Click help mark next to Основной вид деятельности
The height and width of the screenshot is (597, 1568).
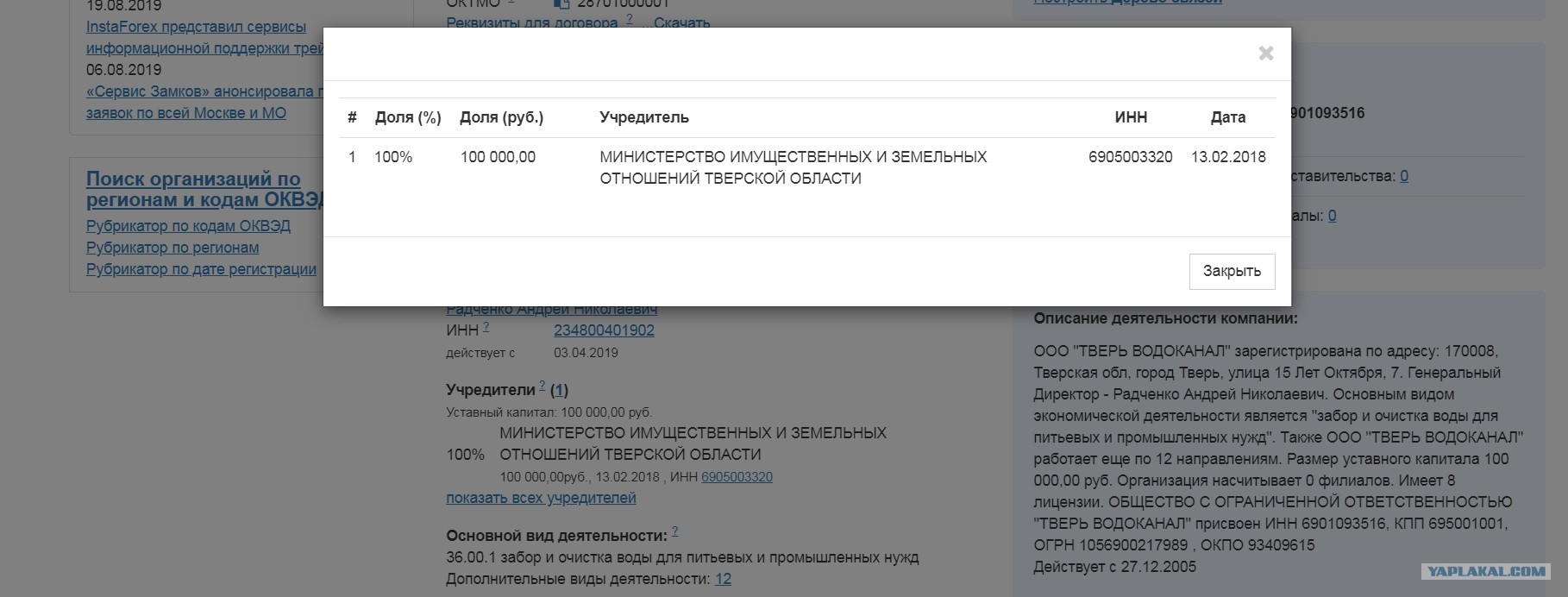coord(674,531)
